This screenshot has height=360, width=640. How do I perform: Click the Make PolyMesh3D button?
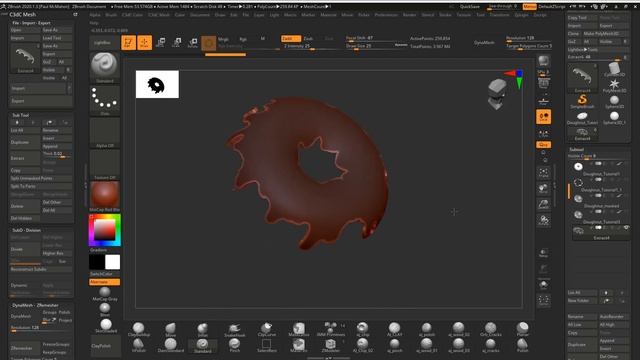tap(607, 33)
